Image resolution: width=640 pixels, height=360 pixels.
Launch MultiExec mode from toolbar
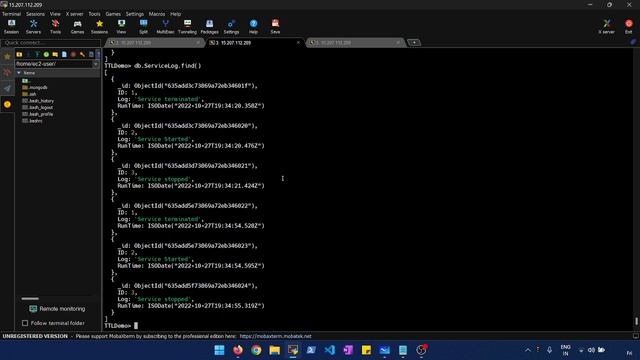pos(165,27)
